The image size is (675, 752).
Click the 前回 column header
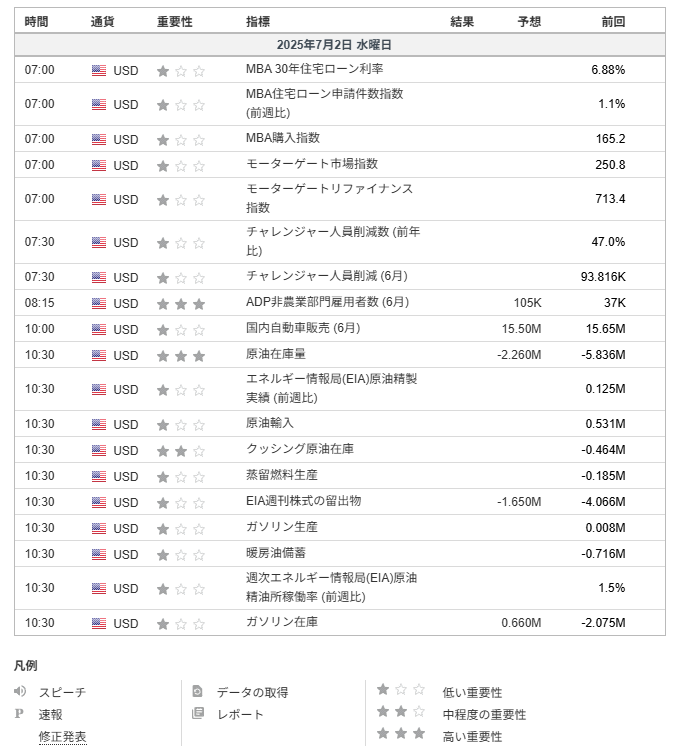tap(613, 22)
